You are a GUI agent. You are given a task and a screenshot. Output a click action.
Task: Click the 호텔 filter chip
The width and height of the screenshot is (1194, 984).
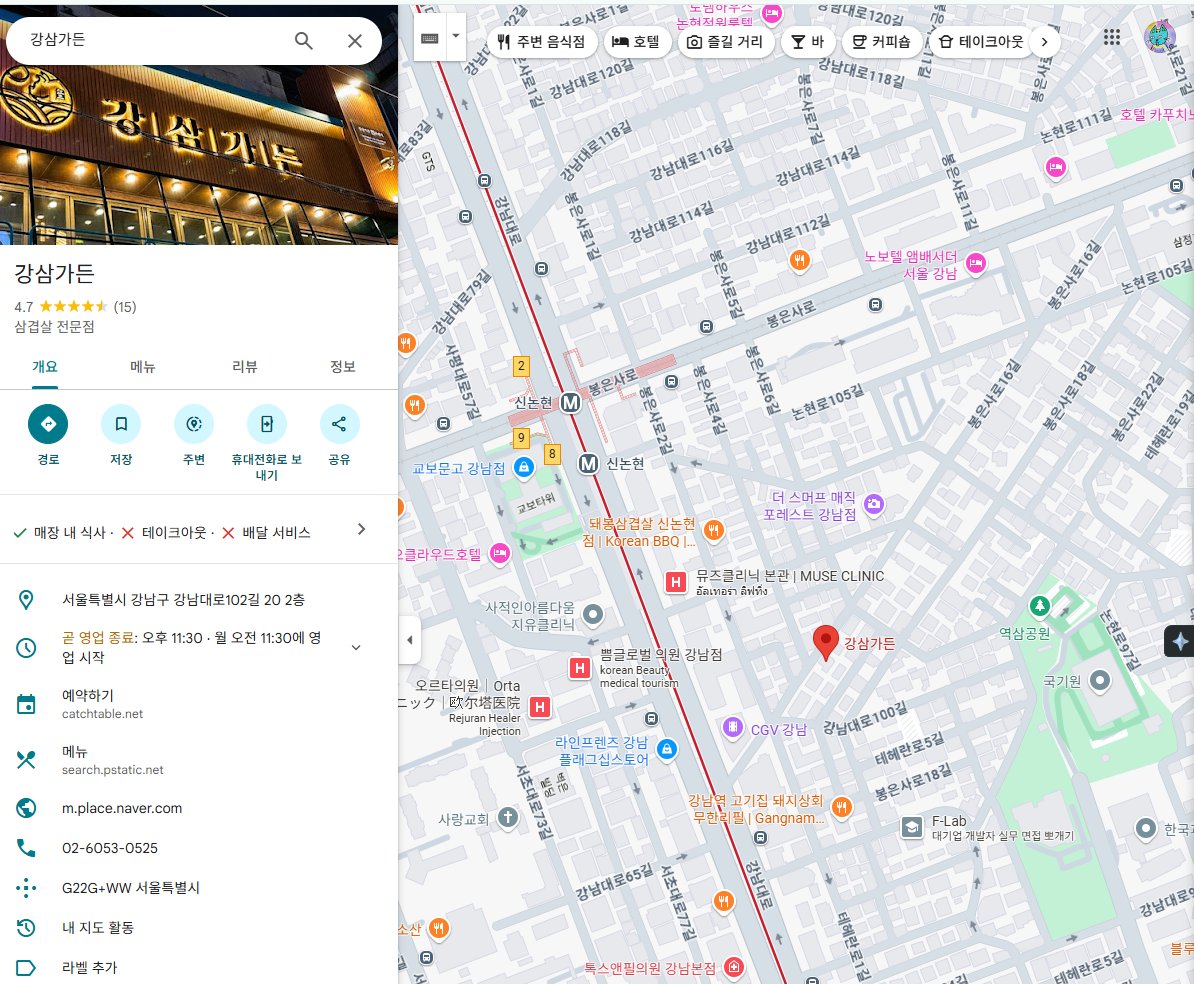637,42
